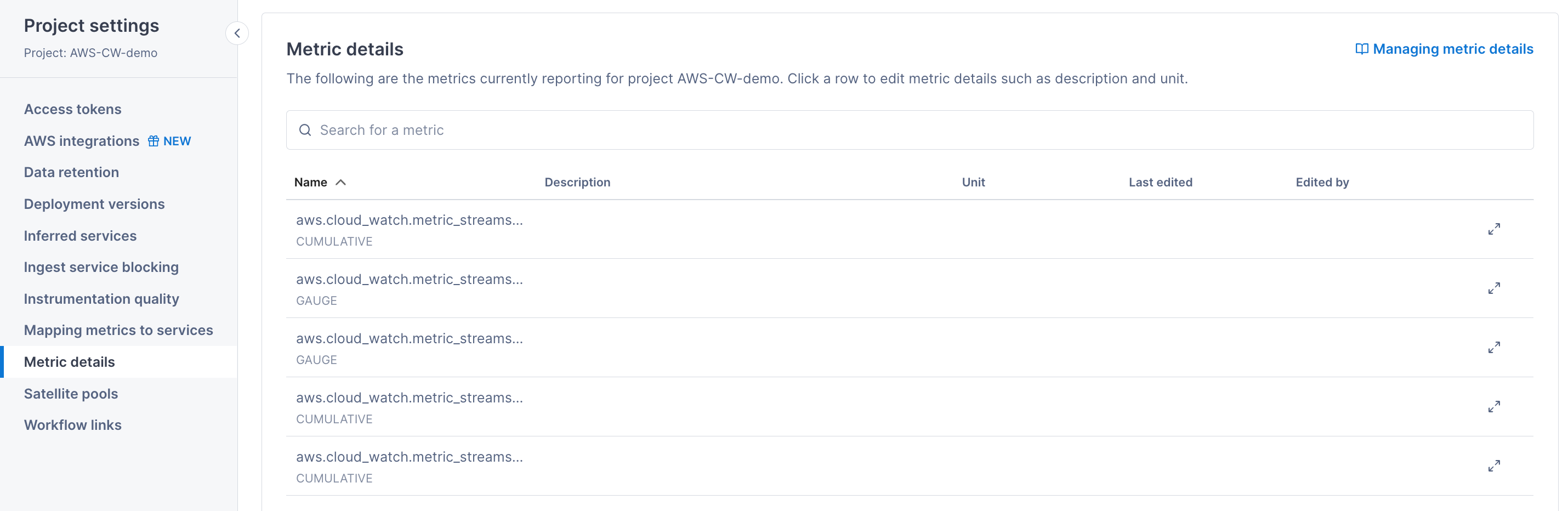Select first aws.cloud_watch.metric_streams row name

click(409, 220)
